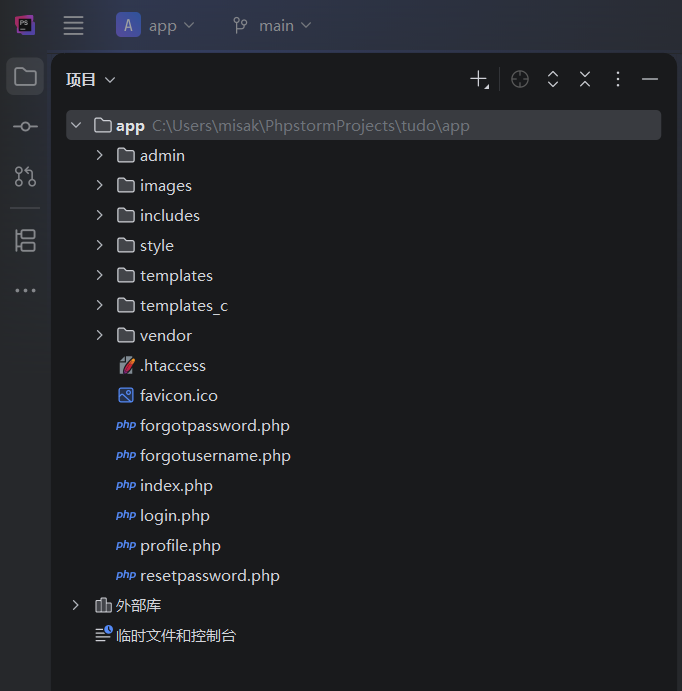682x691 pixels.
Task: Collapse all items in project tree
Action: (x=585, y=79)
